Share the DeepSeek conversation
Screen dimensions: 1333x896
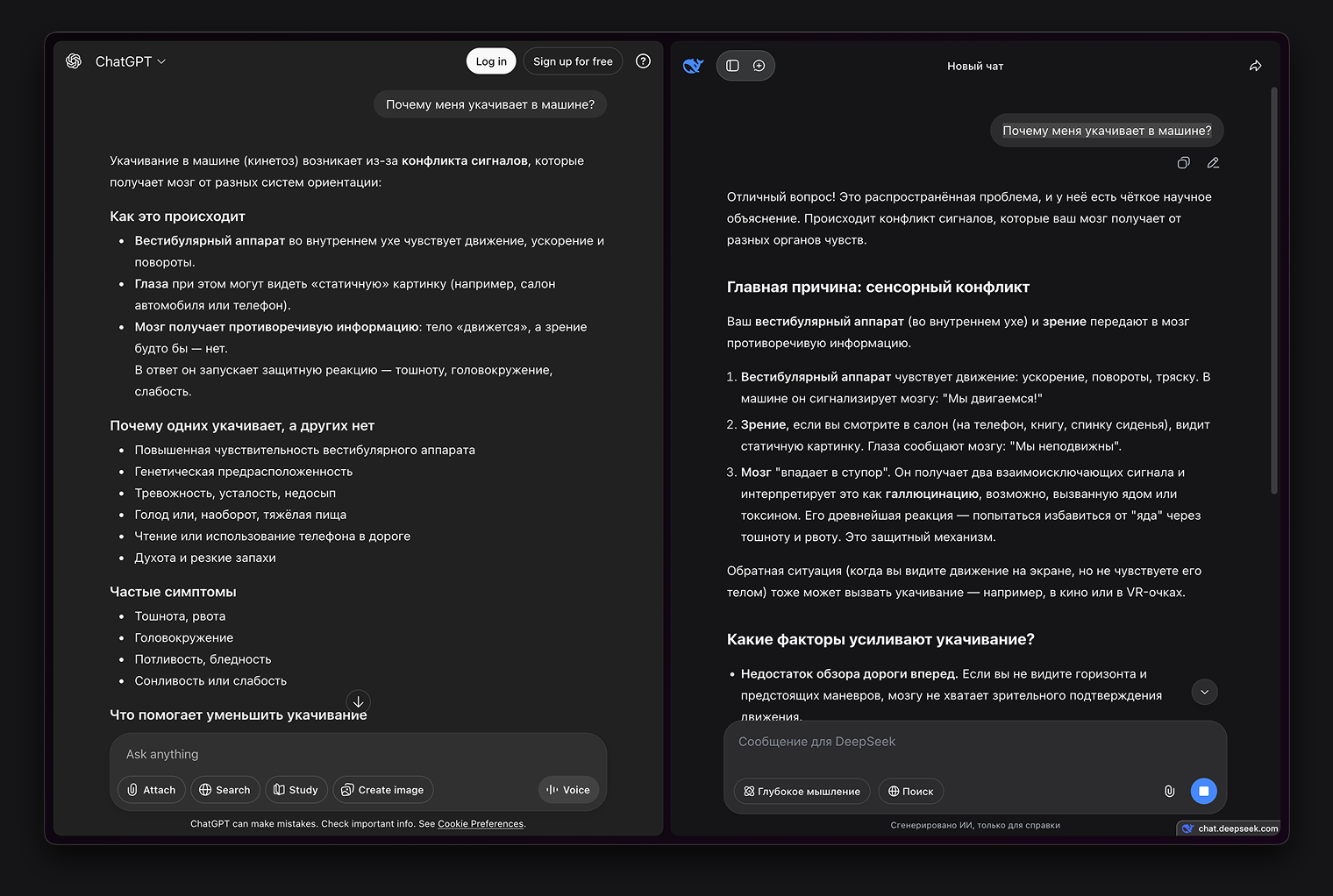point(1255,65)
